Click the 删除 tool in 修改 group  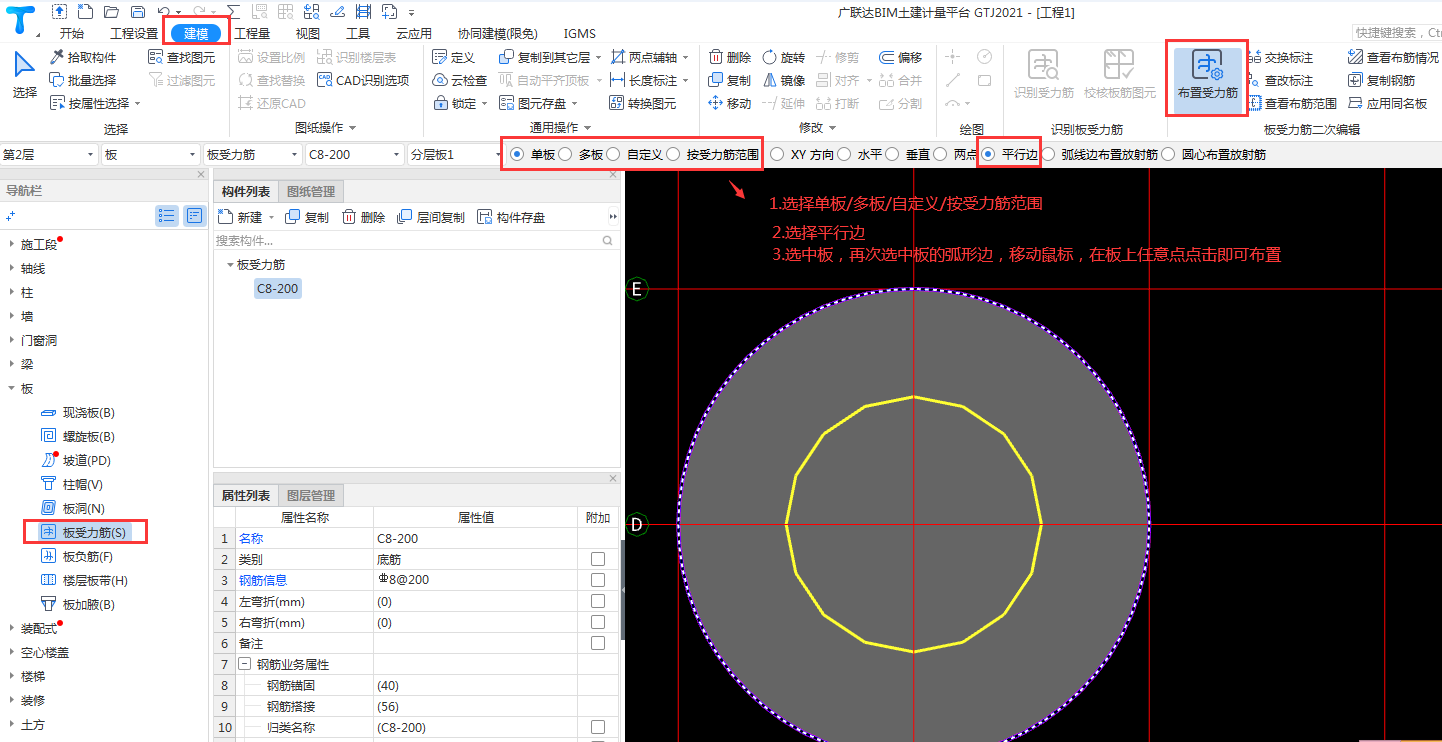pyautogui.click(x=729, y=57)
